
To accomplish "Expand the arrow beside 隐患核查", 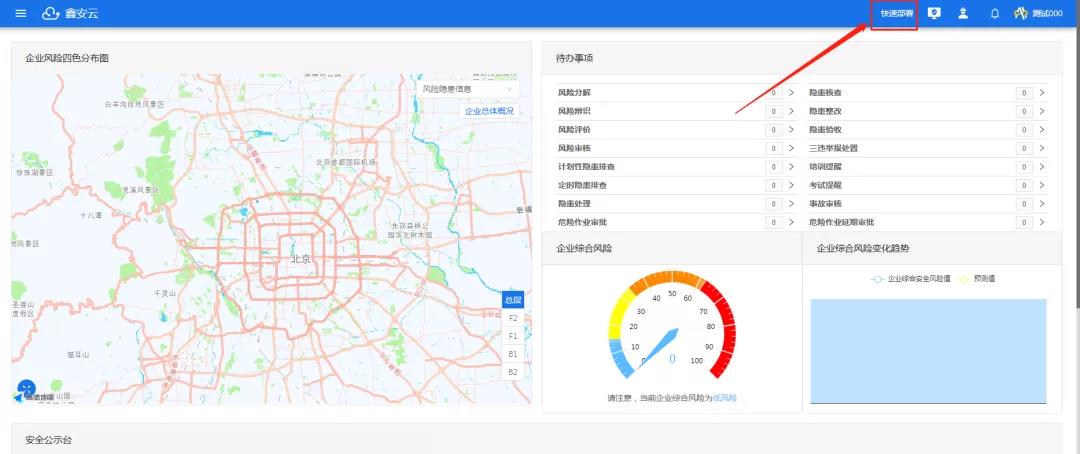I will pos(1041,93).
